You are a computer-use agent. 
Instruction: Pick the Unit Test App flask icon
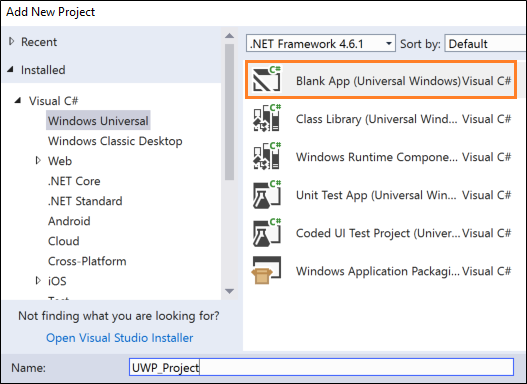point(267,194)
